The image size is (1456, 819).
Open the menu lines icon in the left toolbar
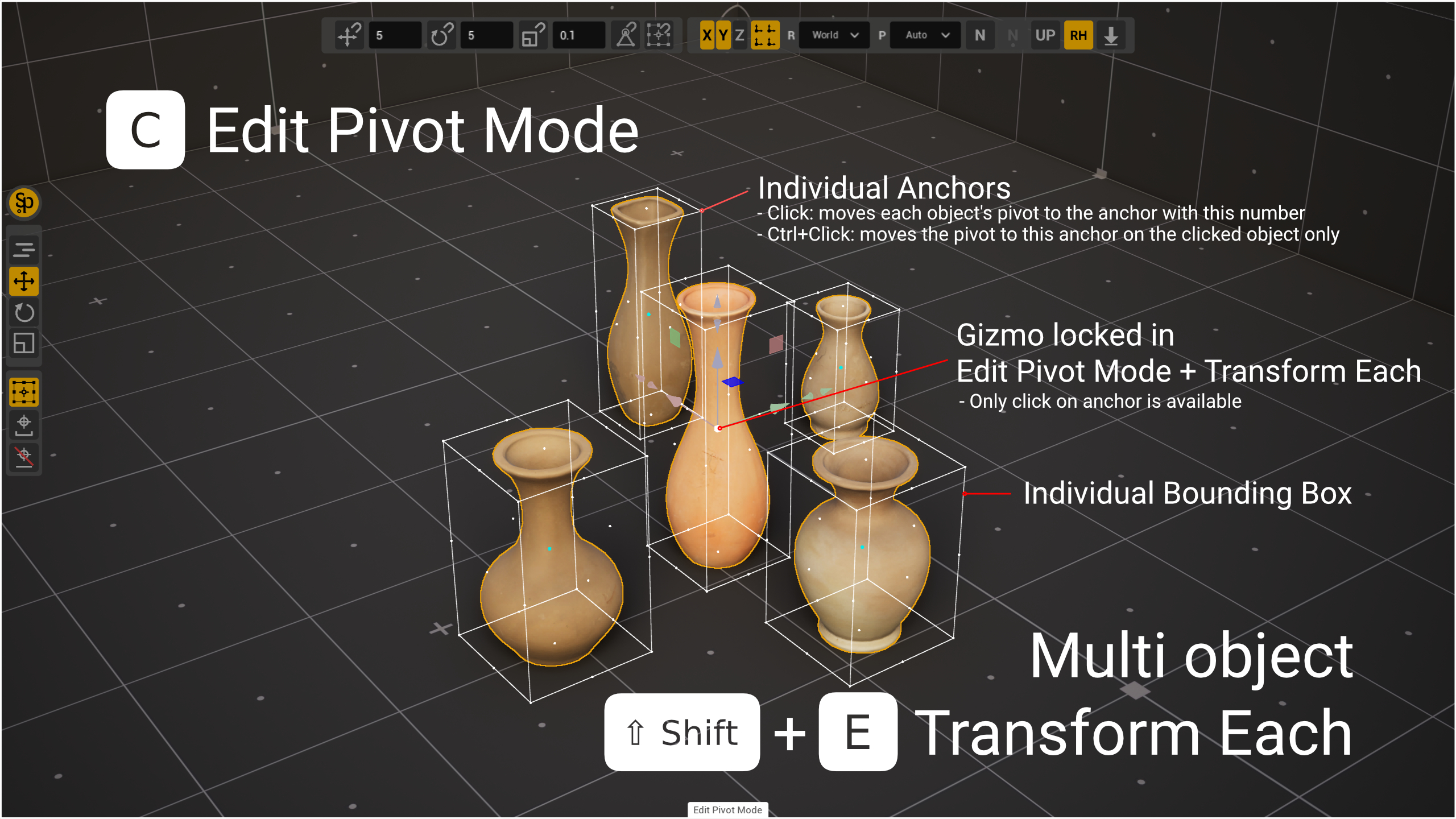(24, 249)
